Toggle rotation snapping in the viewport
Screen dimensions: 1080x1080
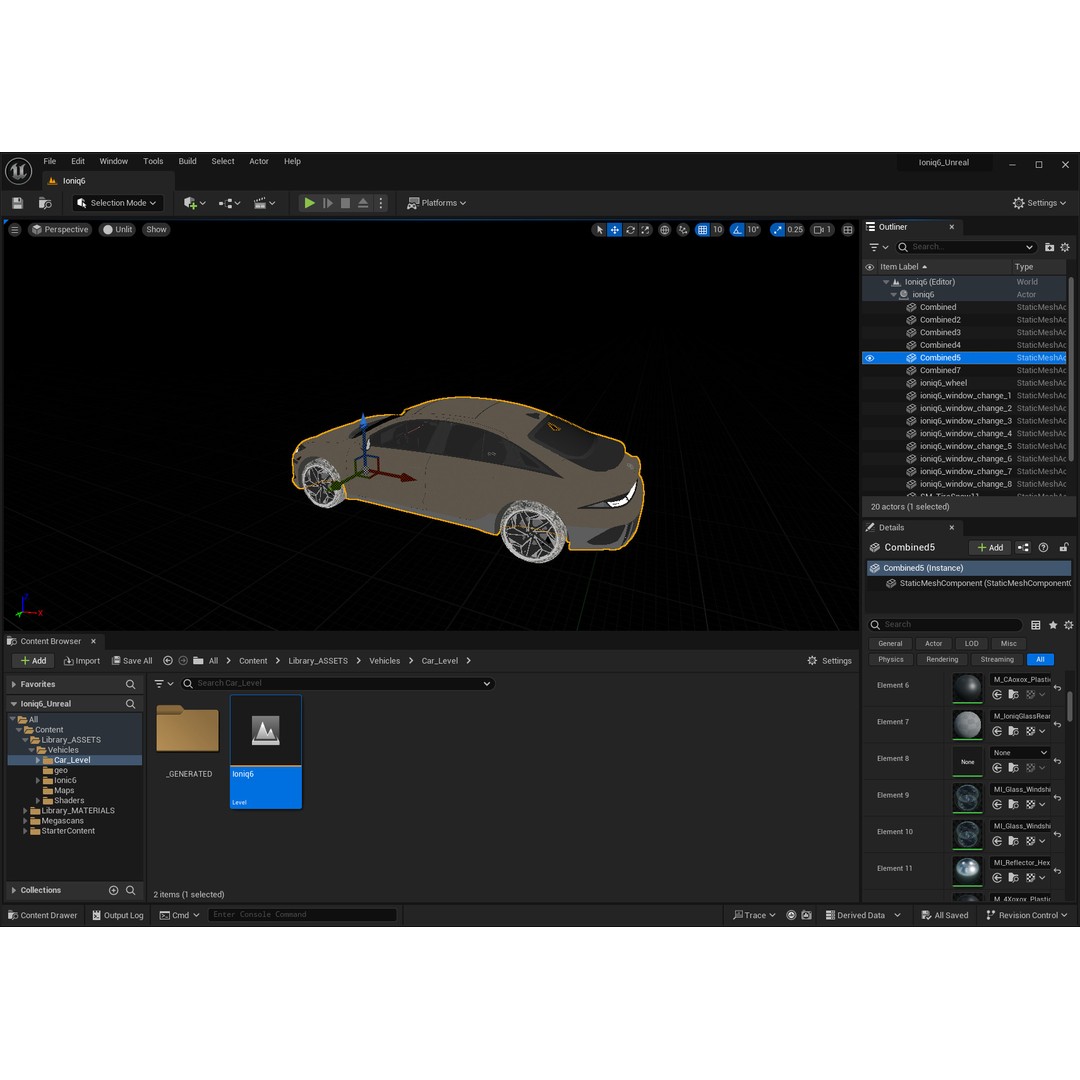[x=737, y=229]
